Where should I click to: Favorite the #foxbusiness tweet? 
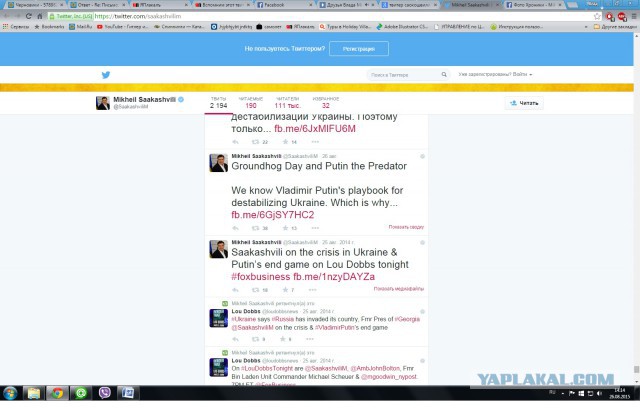click(x=286, y=289)
